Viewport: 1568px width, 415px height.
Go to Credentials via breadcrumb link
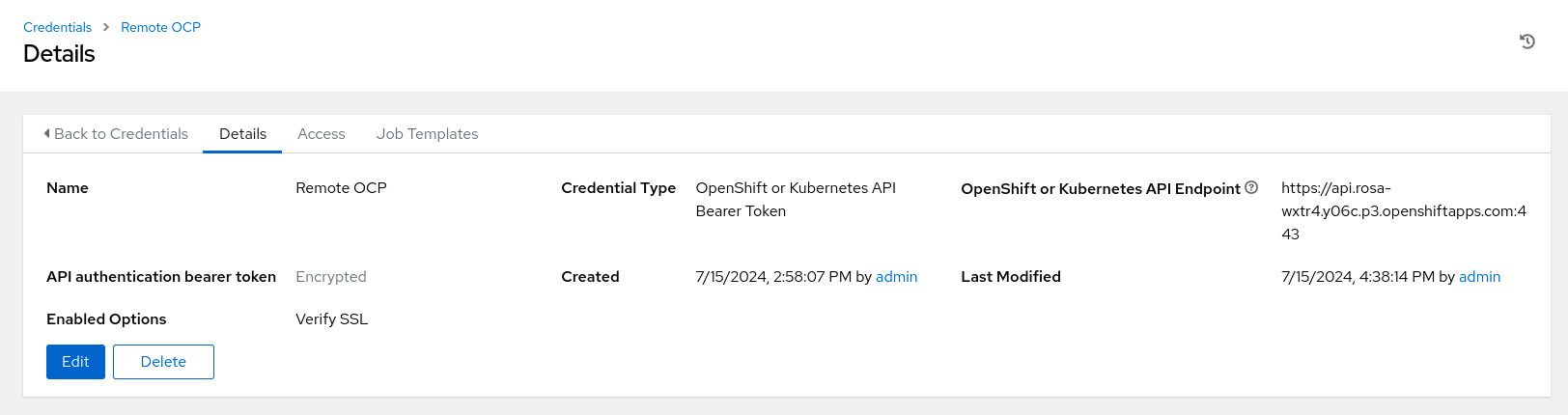click(57, 27)
